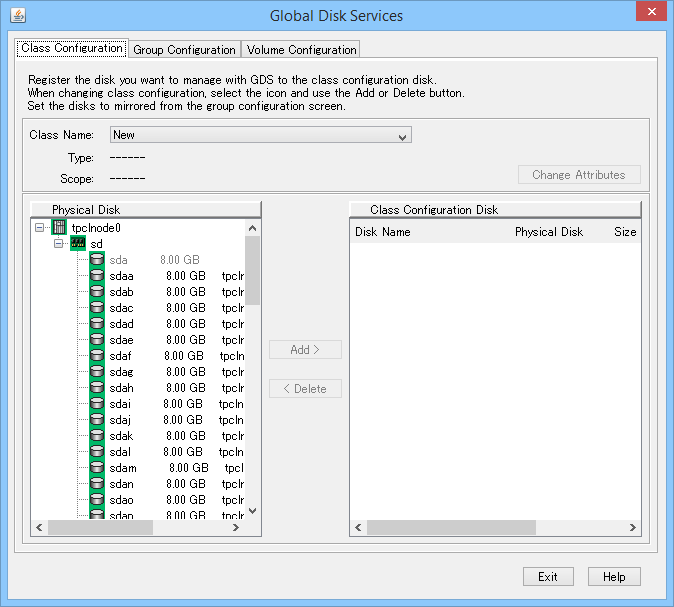
Task: Click Class Configuration Disk horizontal scrollbar thumb
Action: [x=451, y=527]
